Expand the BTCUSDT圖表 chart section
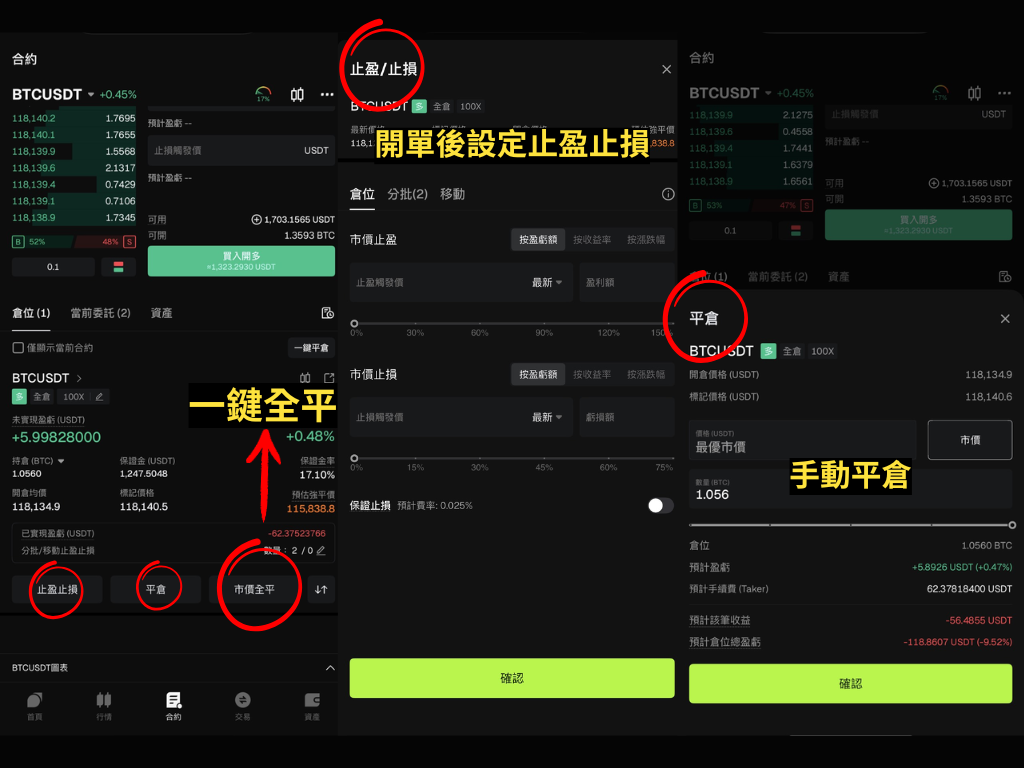Viewport: 1024px width, 768px height. [x=330, y=667]
